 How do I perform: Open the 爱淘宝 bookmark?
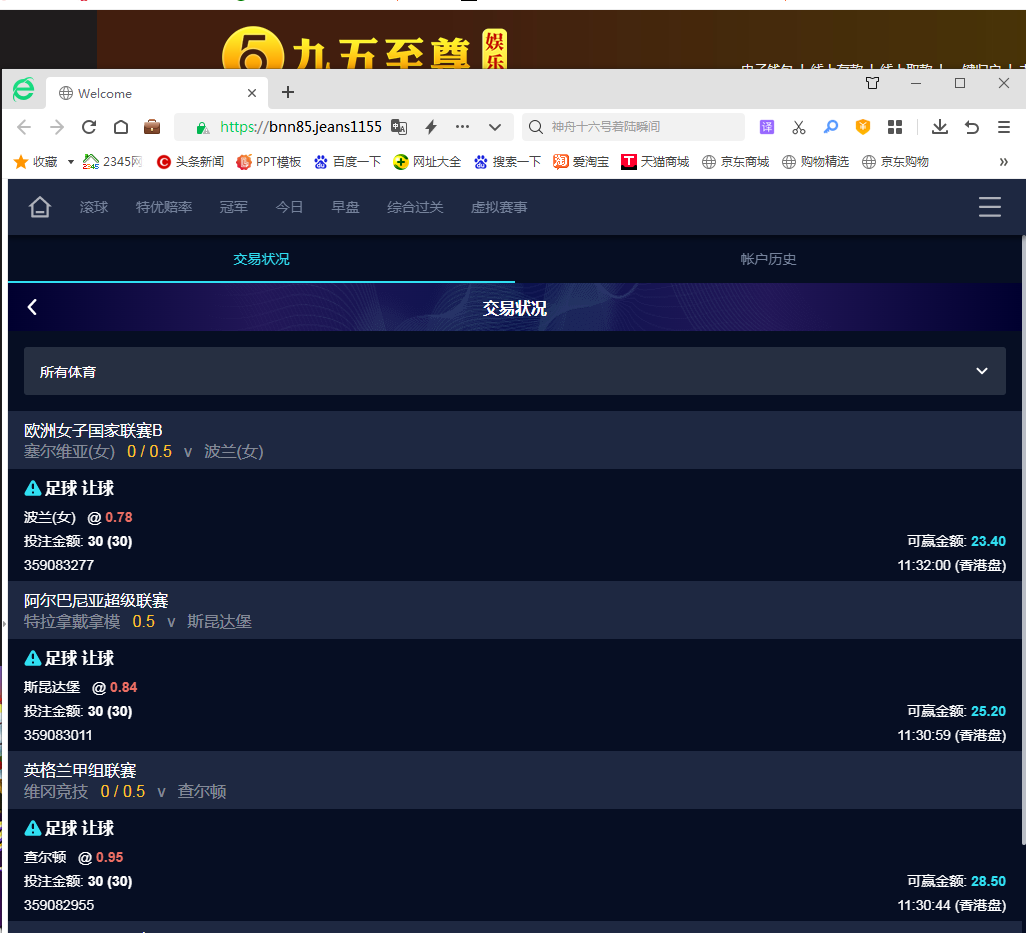[581, 162]
